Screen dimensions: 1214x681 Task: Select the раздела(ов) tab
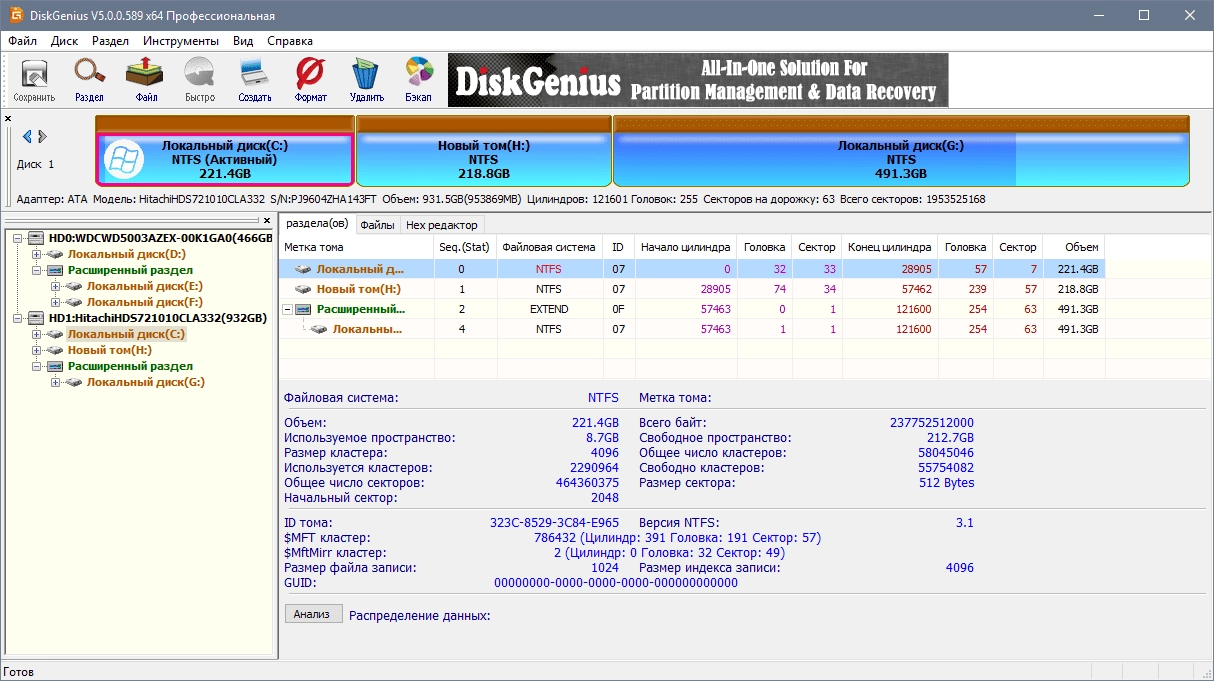click(317, 223)
